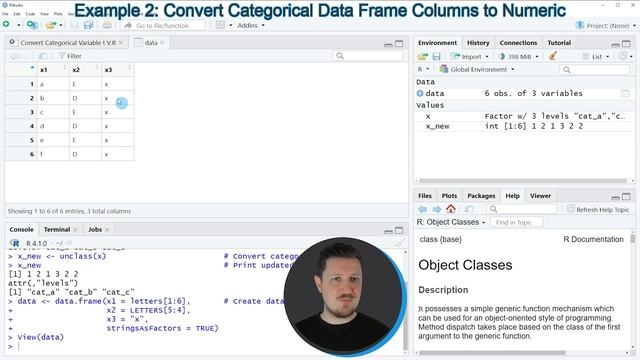Switch to the Viewer tab
This screenshot has height=360, width=640.
(540, 196)
